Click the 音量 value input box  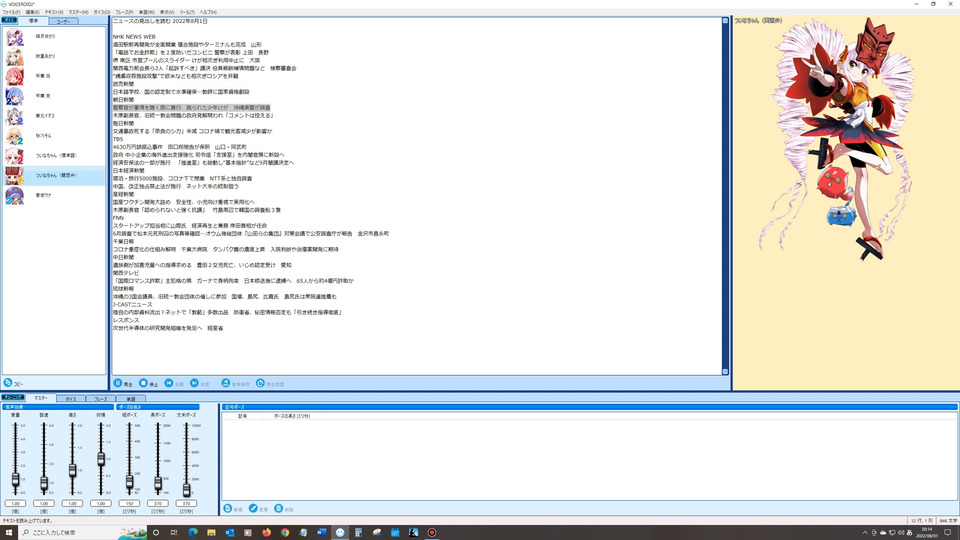(15, 503)
